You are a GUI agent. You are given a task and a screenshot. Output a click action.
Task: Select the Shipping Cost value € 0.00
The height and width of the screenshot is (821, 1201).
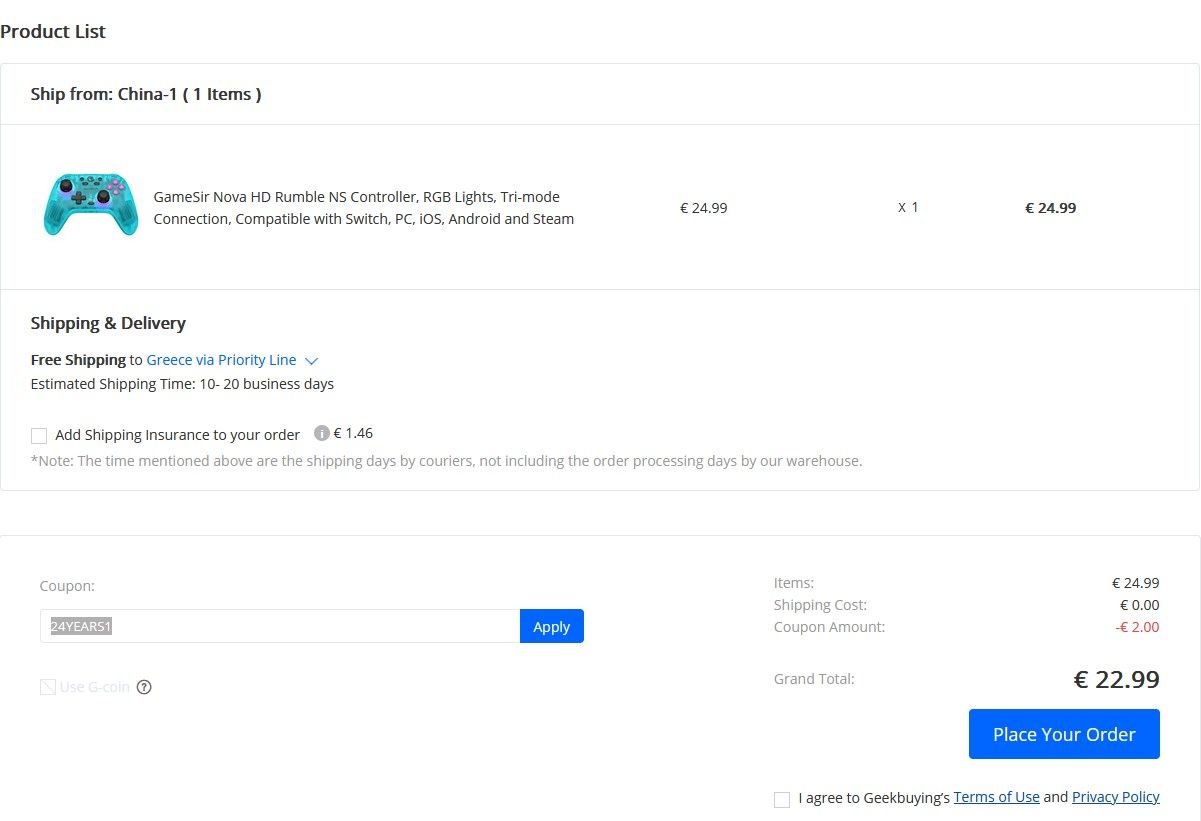click(x=1140, y=605)
